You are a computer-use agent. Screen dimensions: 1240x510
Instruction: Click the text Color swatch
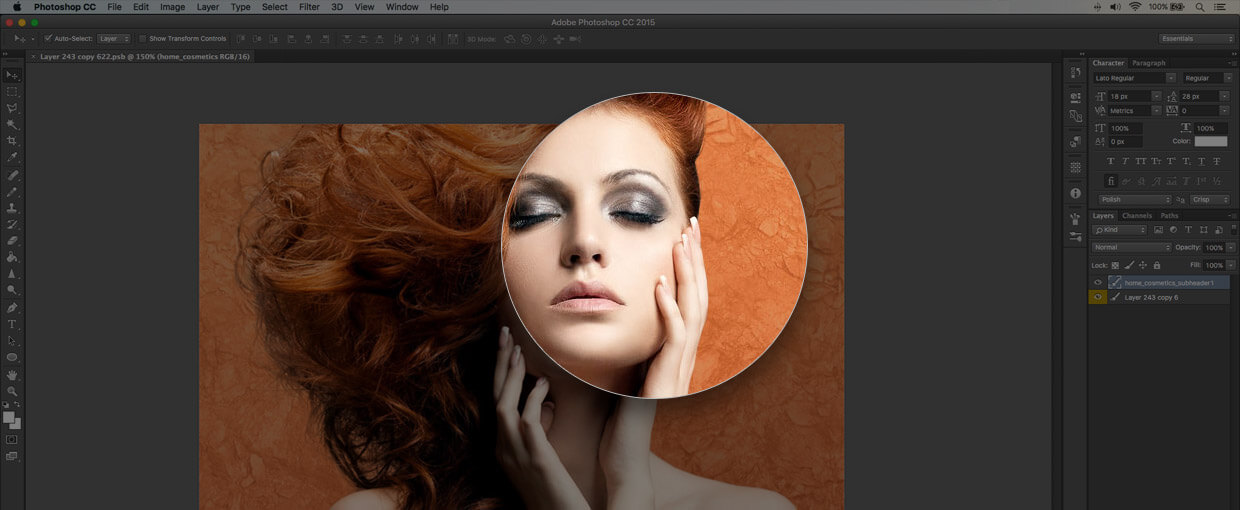(1210, 141)
